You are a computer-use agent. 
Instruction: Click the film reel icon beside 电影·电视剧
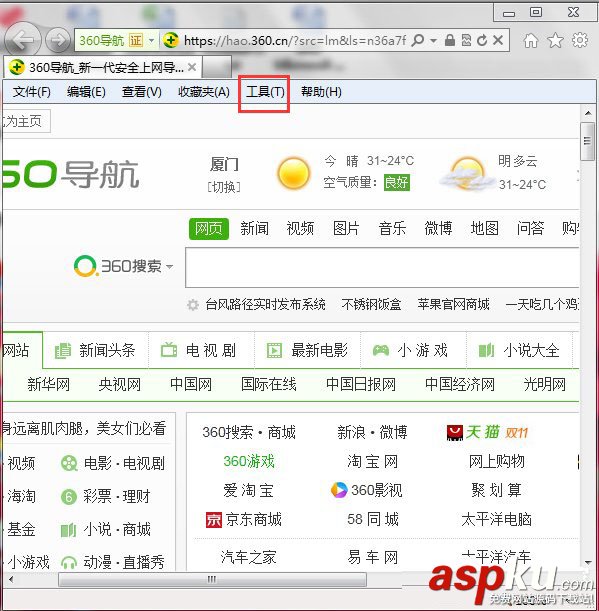pos(69,463)
